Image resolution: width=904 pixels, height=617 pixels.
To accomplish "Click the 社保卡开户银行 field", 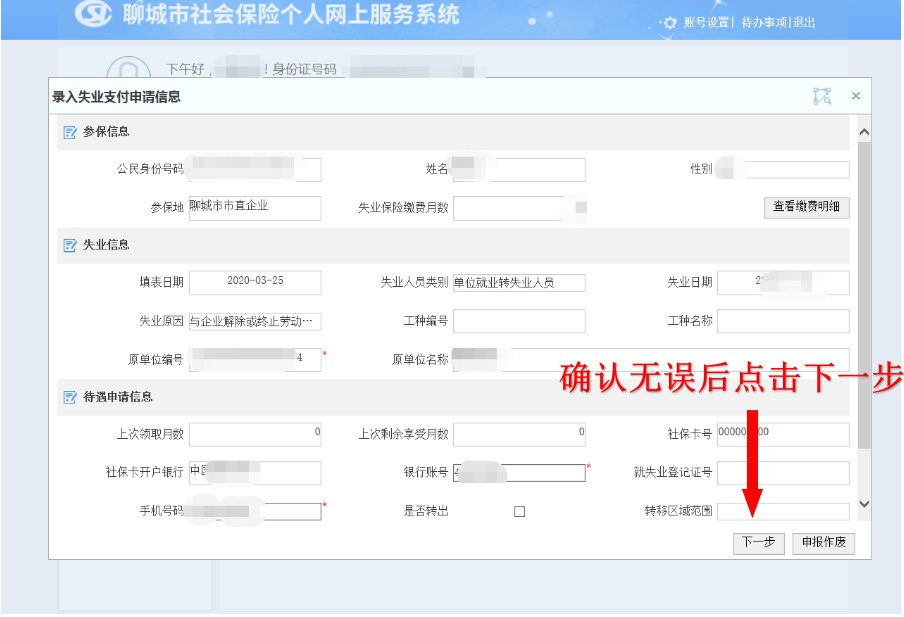I will point(255,472).
